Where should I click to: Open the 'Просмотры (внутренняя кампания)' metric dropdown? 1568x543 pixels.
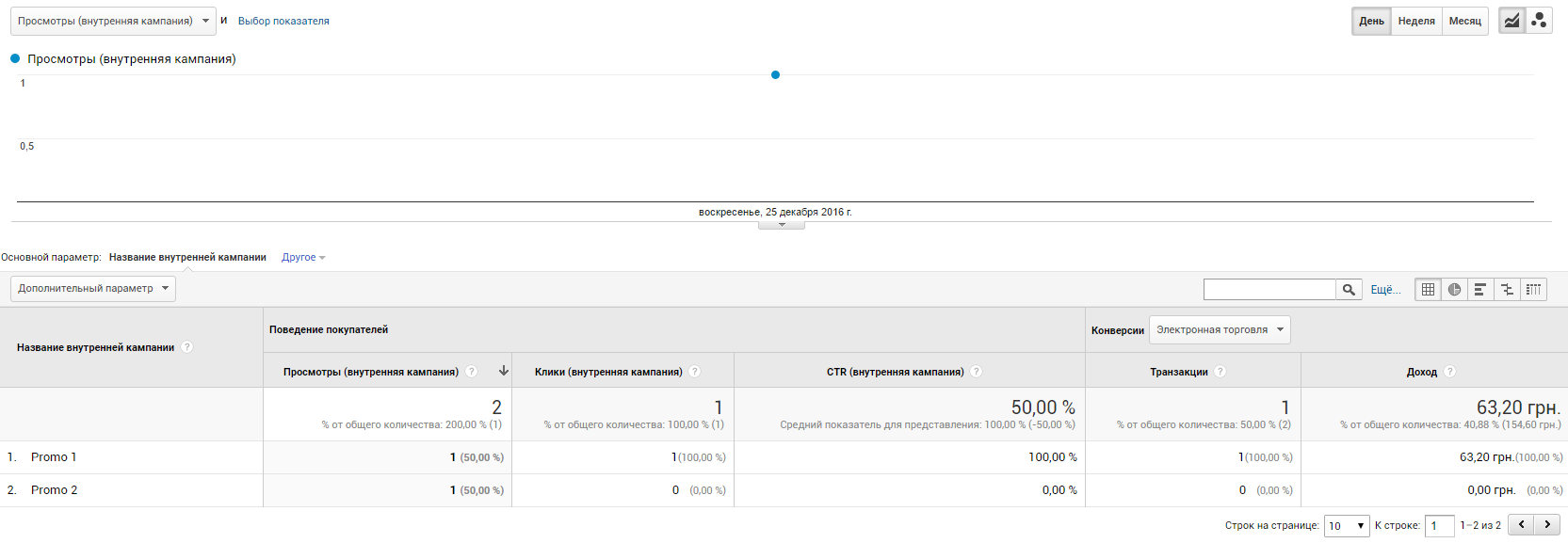[113, 21]
